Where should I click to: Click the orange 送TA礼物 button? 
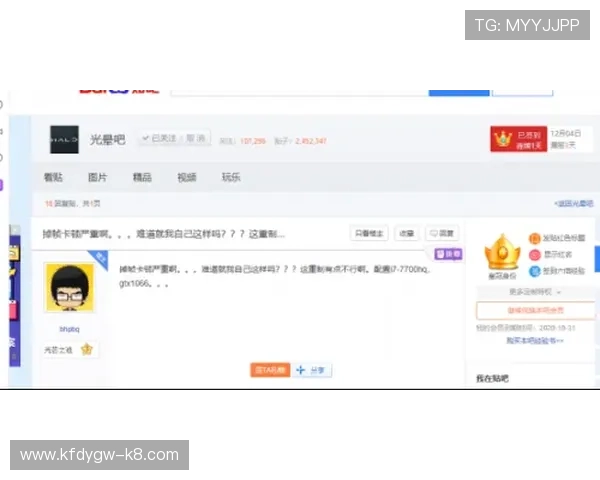[x=270, y=370]
